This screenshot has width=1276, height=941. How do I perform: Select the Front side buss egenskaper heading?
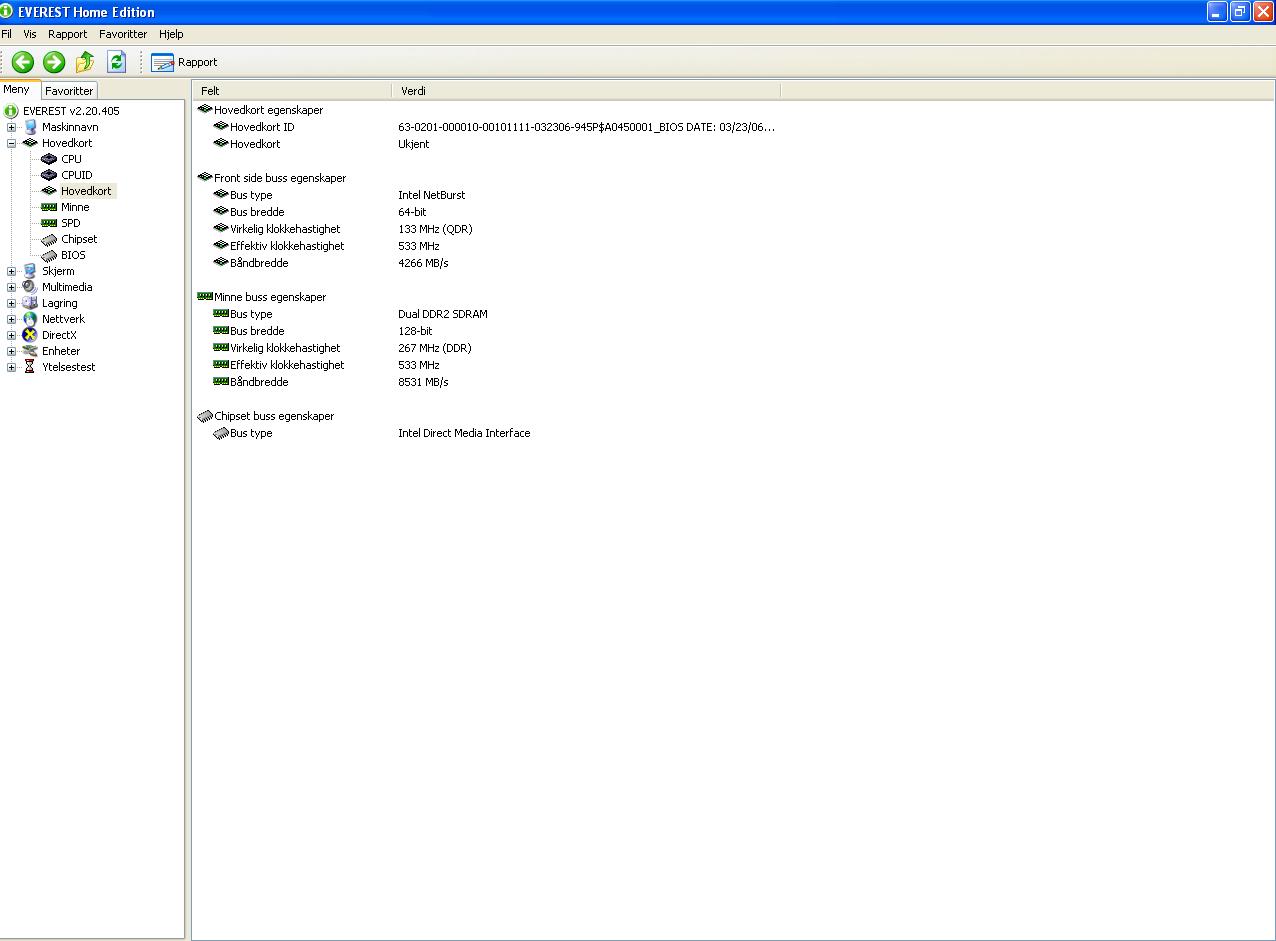280,178
